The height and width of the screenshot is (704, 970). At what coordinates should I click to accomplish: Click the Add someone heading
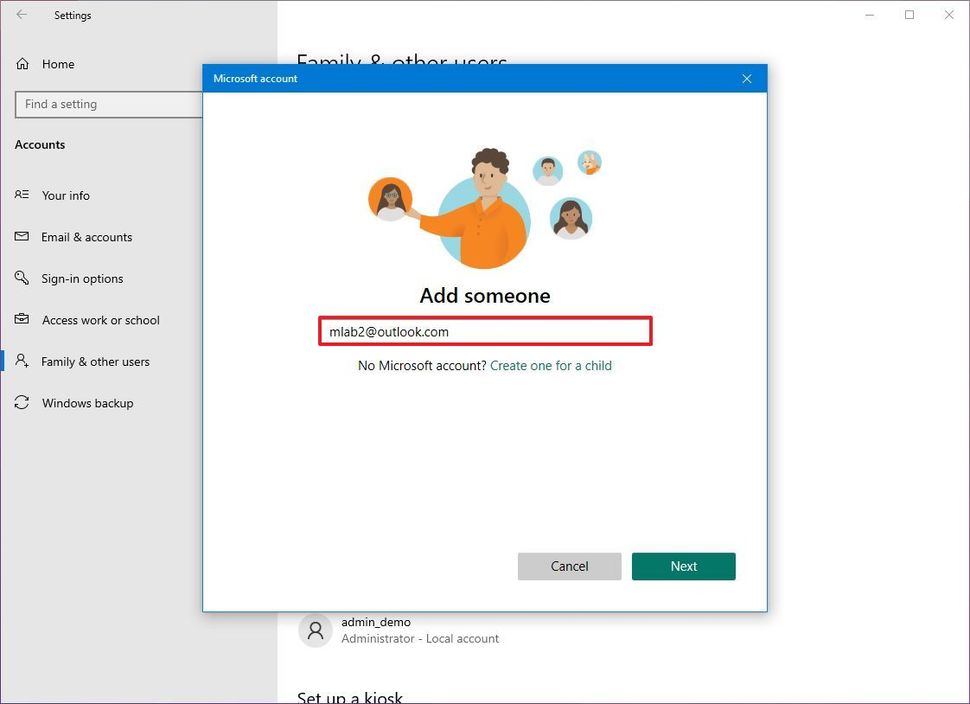pyautogui.click(x=485, y=295)
